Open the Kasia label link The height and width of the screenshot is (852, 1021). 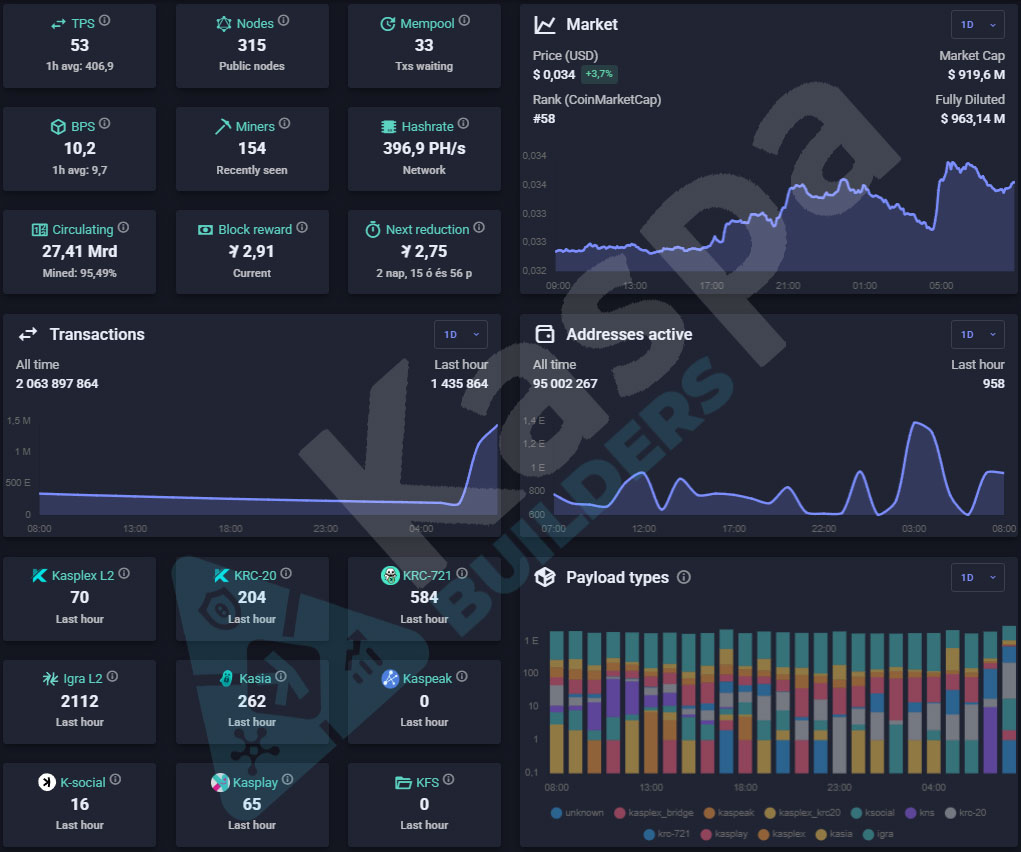(255, 679)
